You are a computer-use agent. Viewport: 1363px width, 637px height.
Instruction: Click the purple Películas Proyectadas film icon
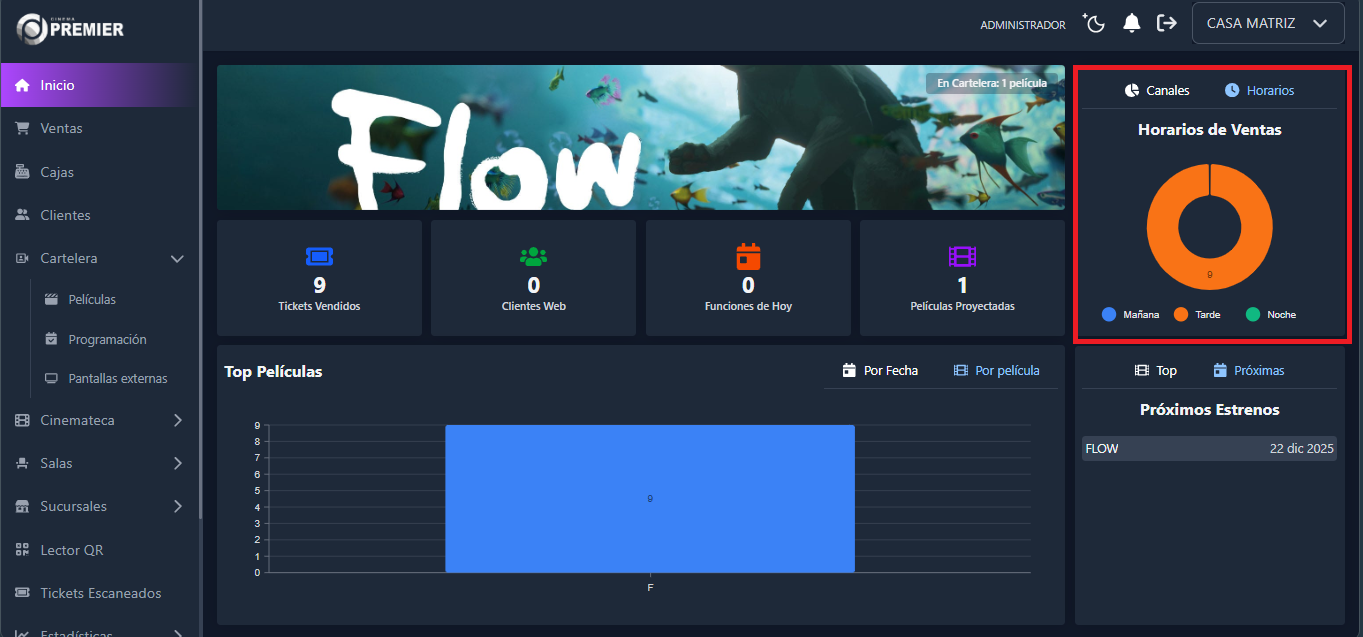(x=962, y=257)
